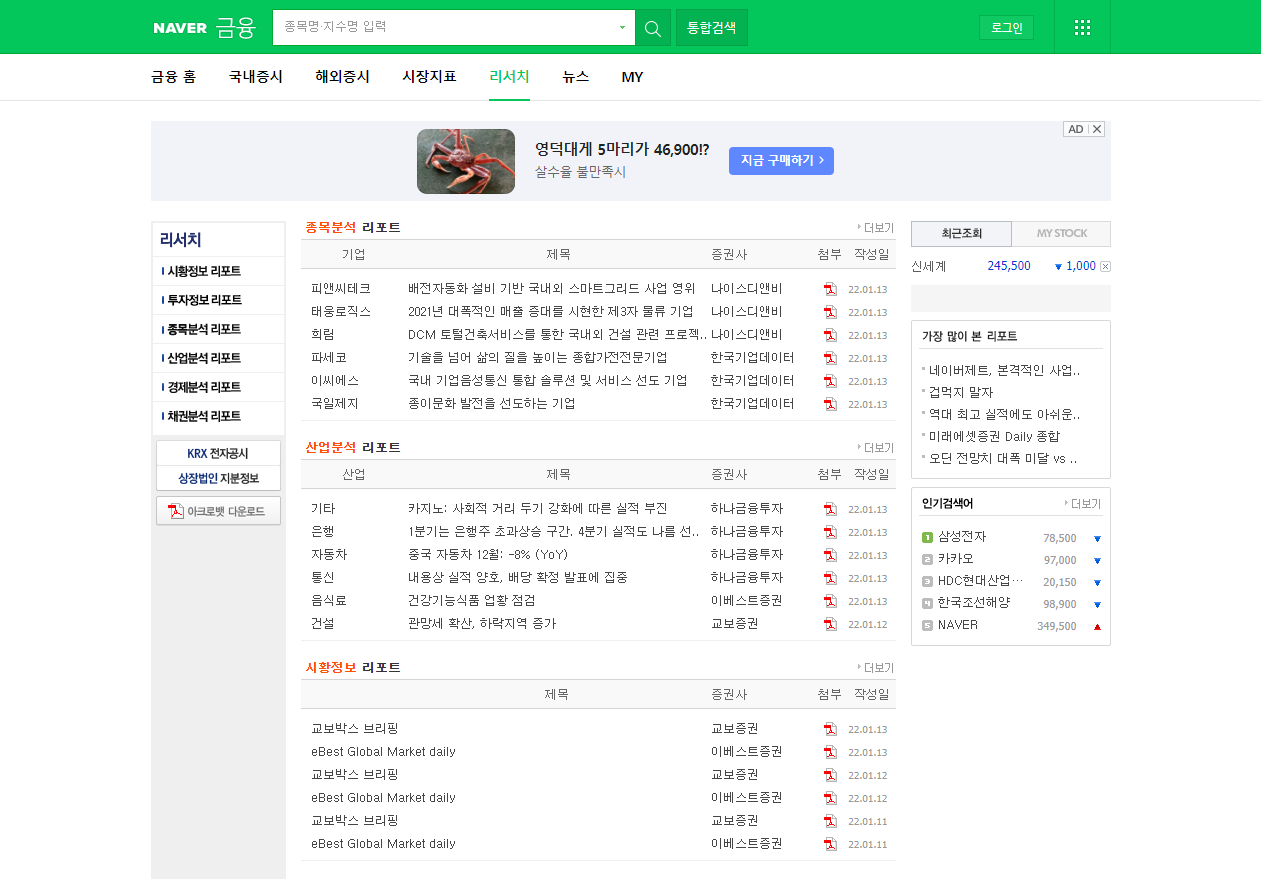Open the 뉴스 menu item
The height and width of the screenshot is (879, 1261).
click(x=575, y=77)
